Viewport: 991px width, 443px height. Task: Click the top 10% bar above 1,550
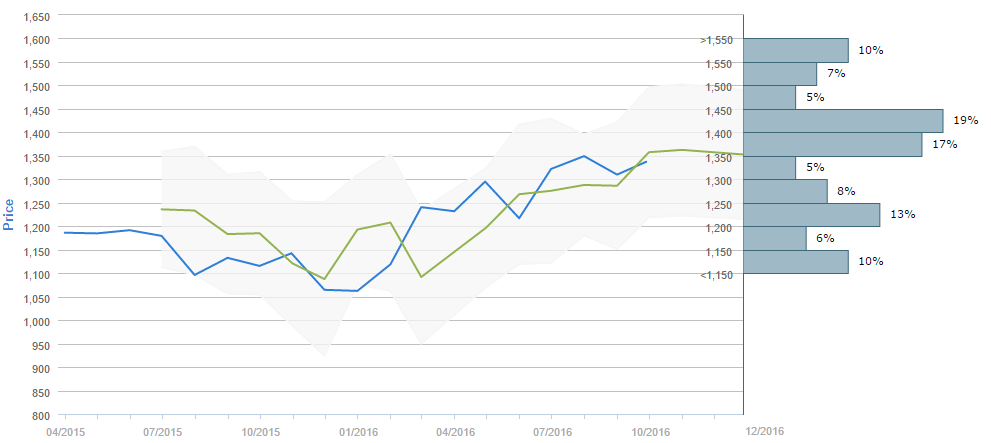(x=795, y=50)
